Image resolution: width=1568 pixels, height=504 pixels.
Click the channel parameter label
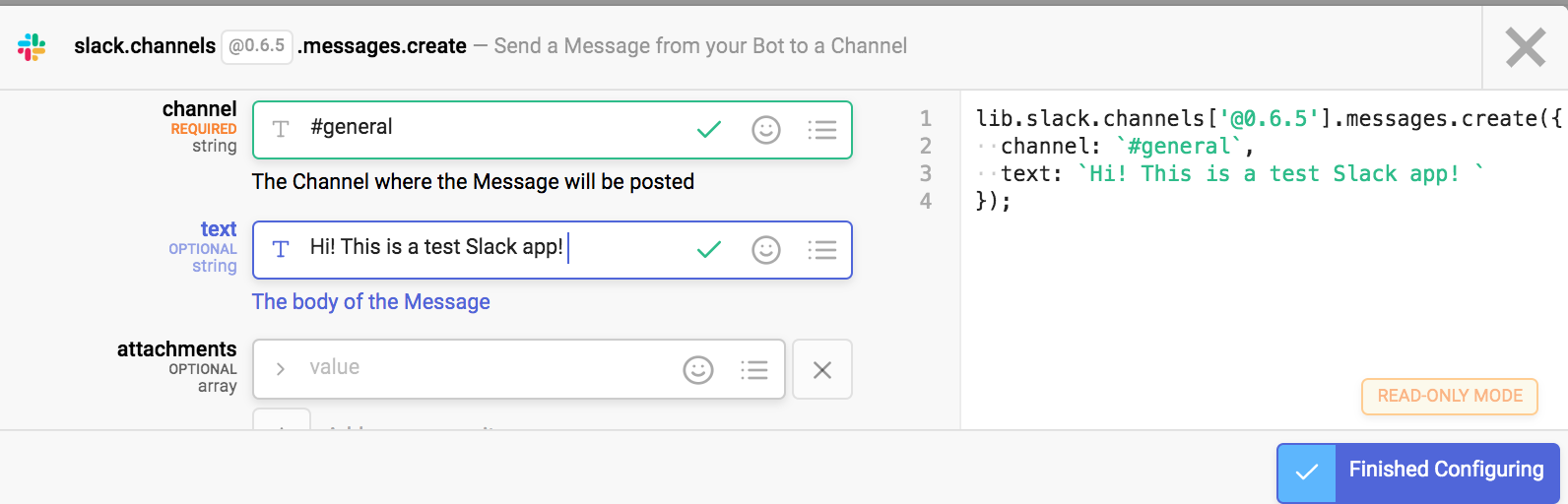[200, 109]
